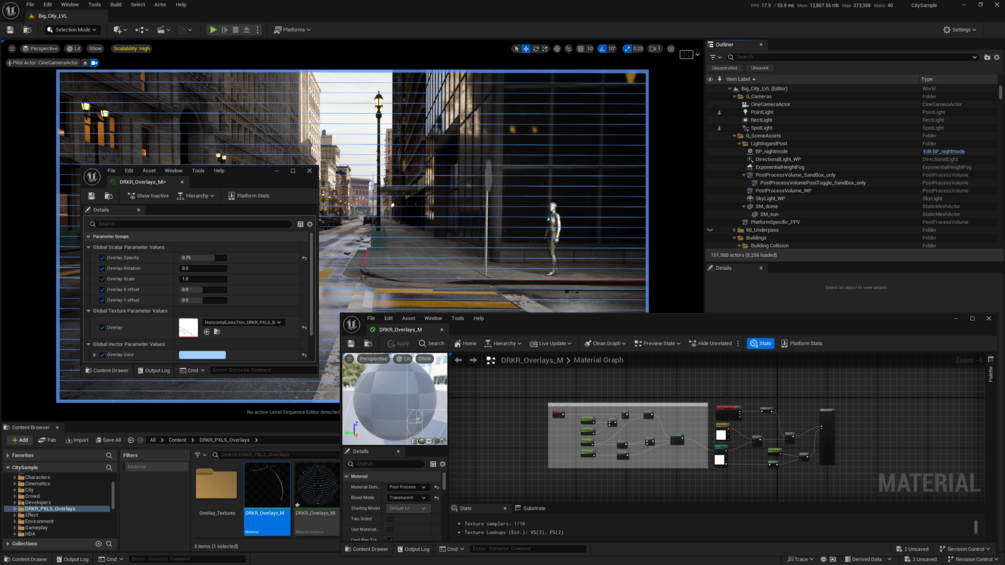This screenshot has height=565, width=1005.
Task: Open the Selection Mode dropdown
Action: point(71,30)
